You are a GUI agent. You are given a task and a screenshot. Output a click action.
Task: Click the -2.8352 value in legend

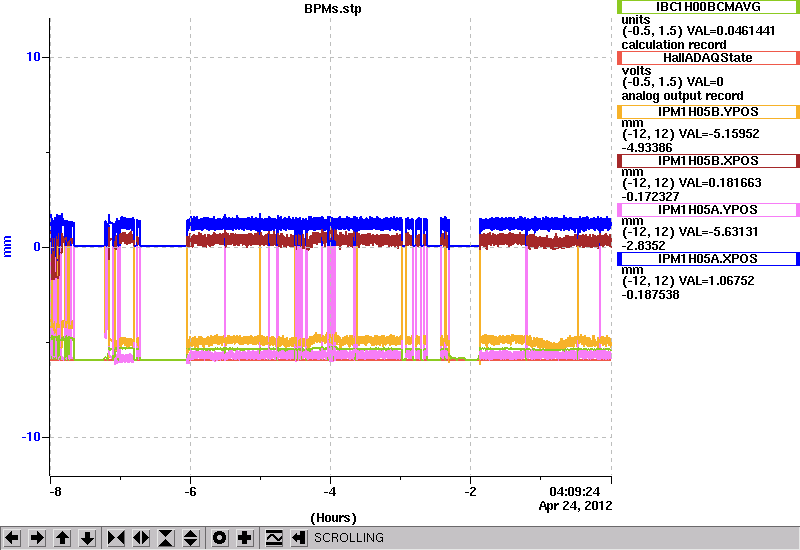pyautogui.click(x=643, y=246)
